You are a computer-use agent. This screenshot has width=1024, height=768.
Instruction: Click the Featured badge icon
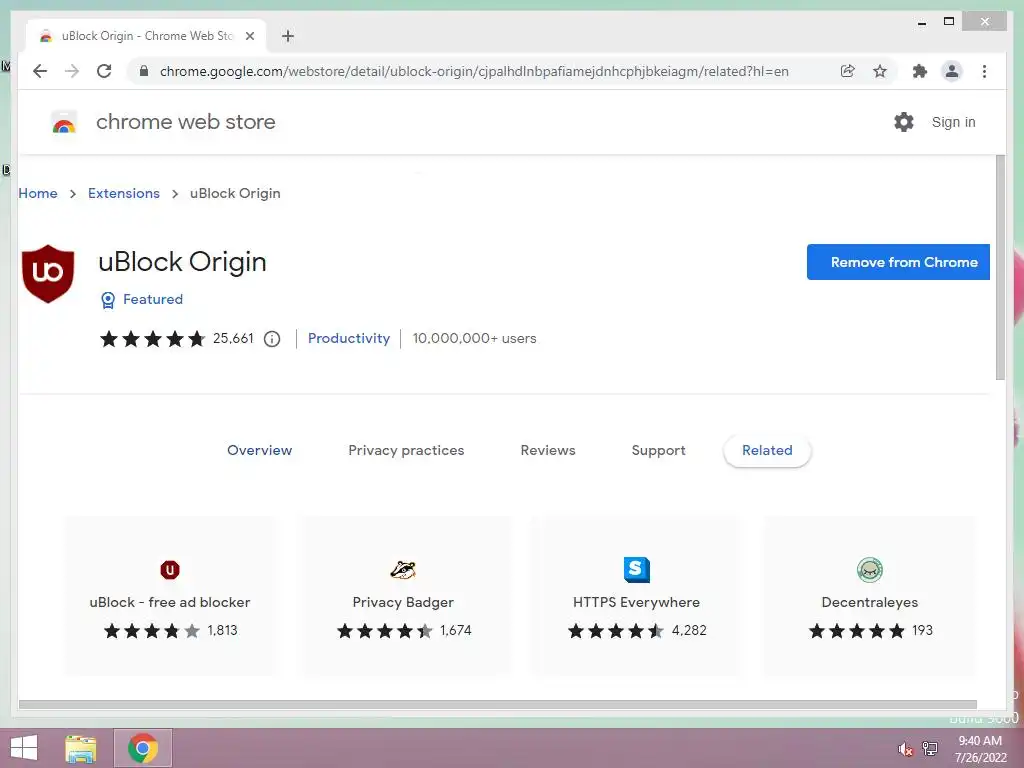tap(108, 300)
